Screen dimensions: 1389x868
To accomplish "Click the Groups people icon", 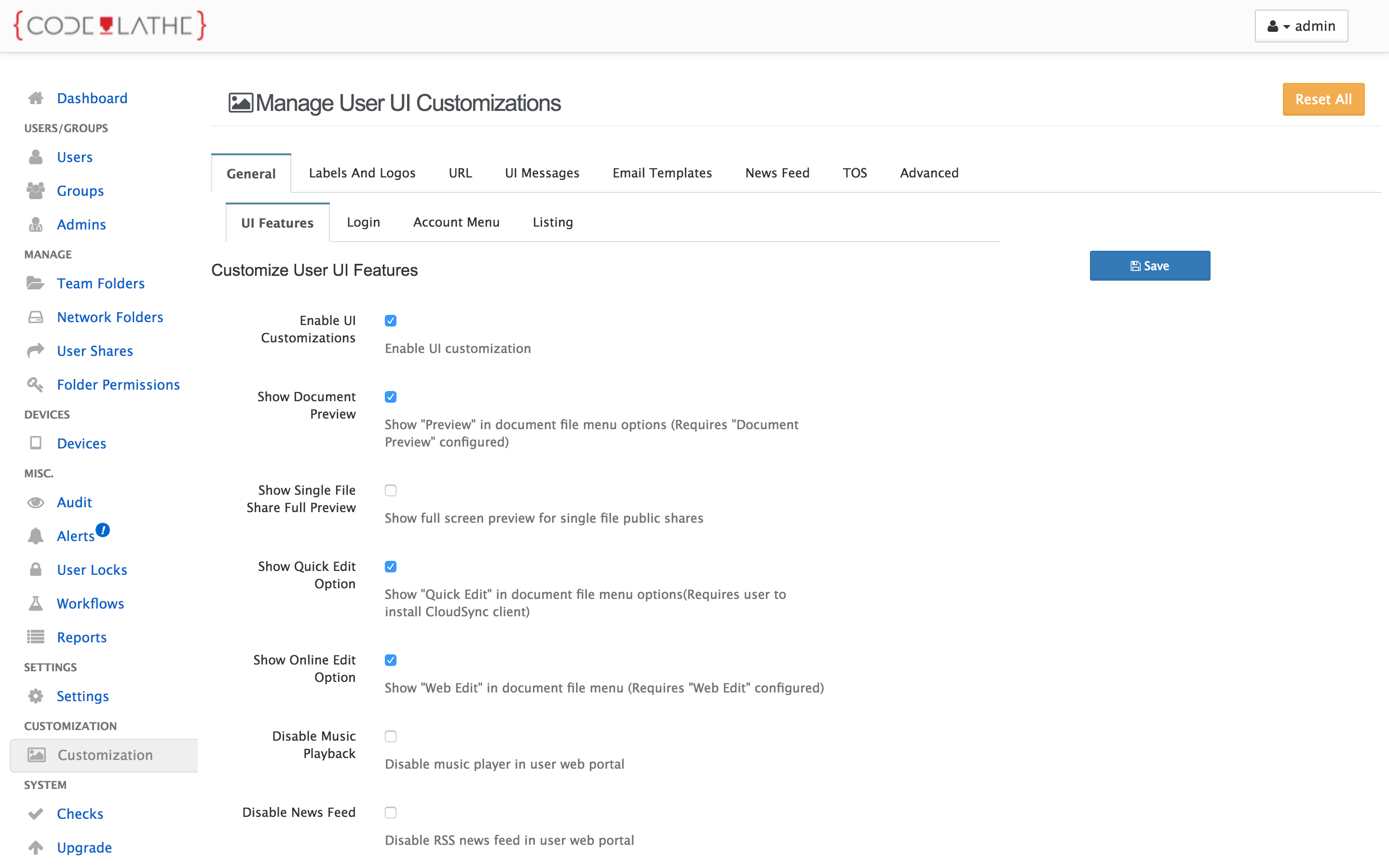I will pos(36,190).
